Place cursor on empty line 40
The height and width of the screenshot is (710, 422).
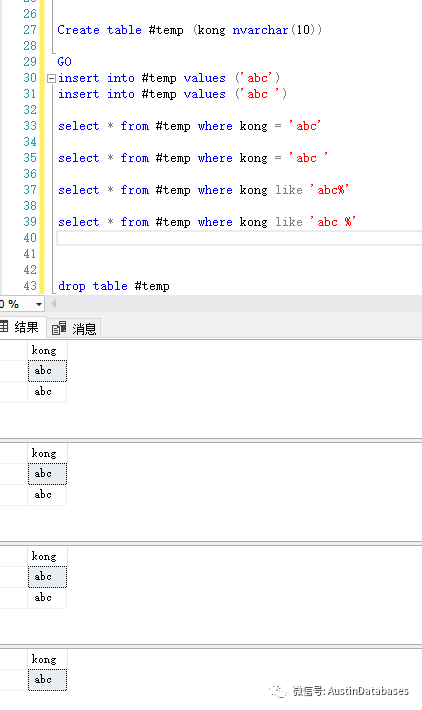pos(239,238)
